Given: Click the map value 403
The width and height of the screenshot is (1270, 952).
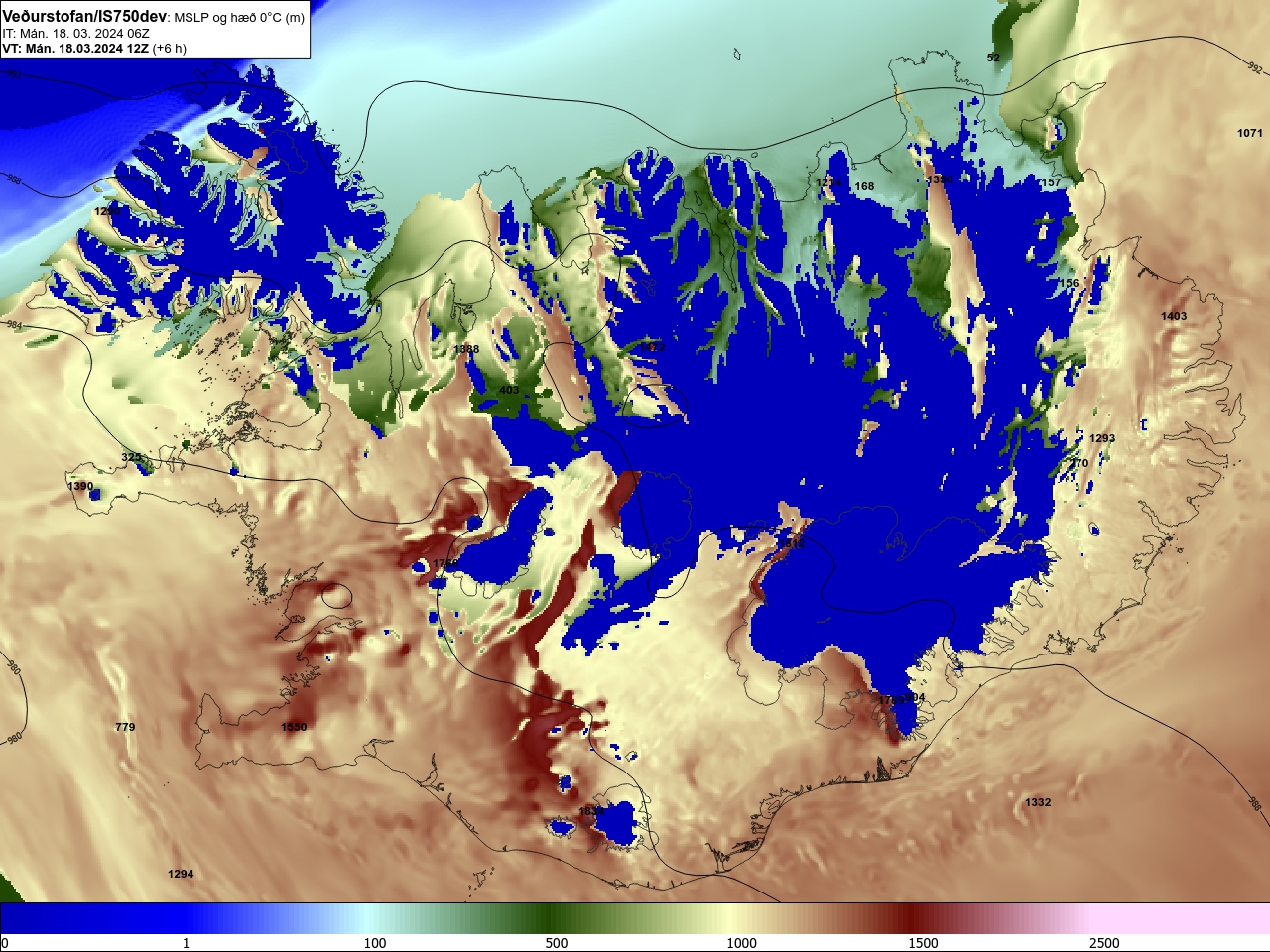Looking at the screenshot, I should (509, 390).
